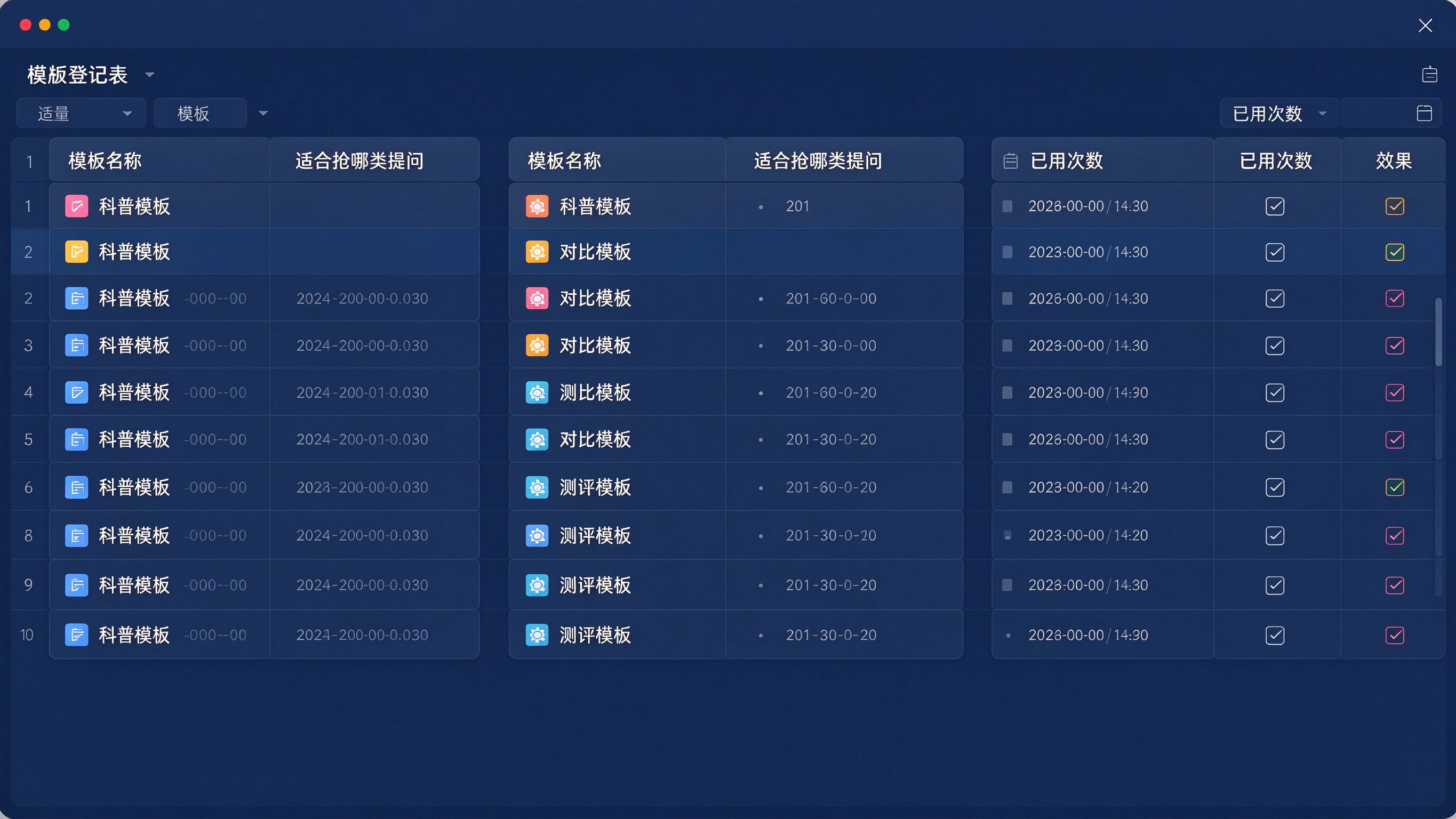Click the vertical scrollbar on the right edge

pos(1438,332)
